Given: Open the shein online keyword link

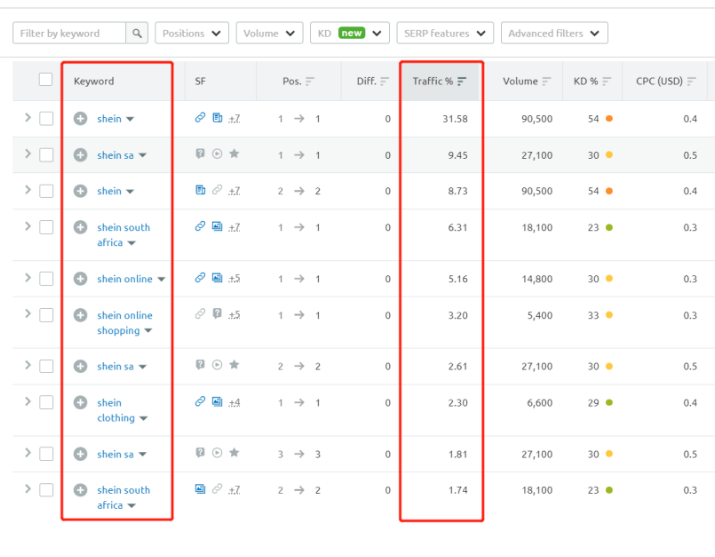Looking at the screenshot, I should [124, 279].
